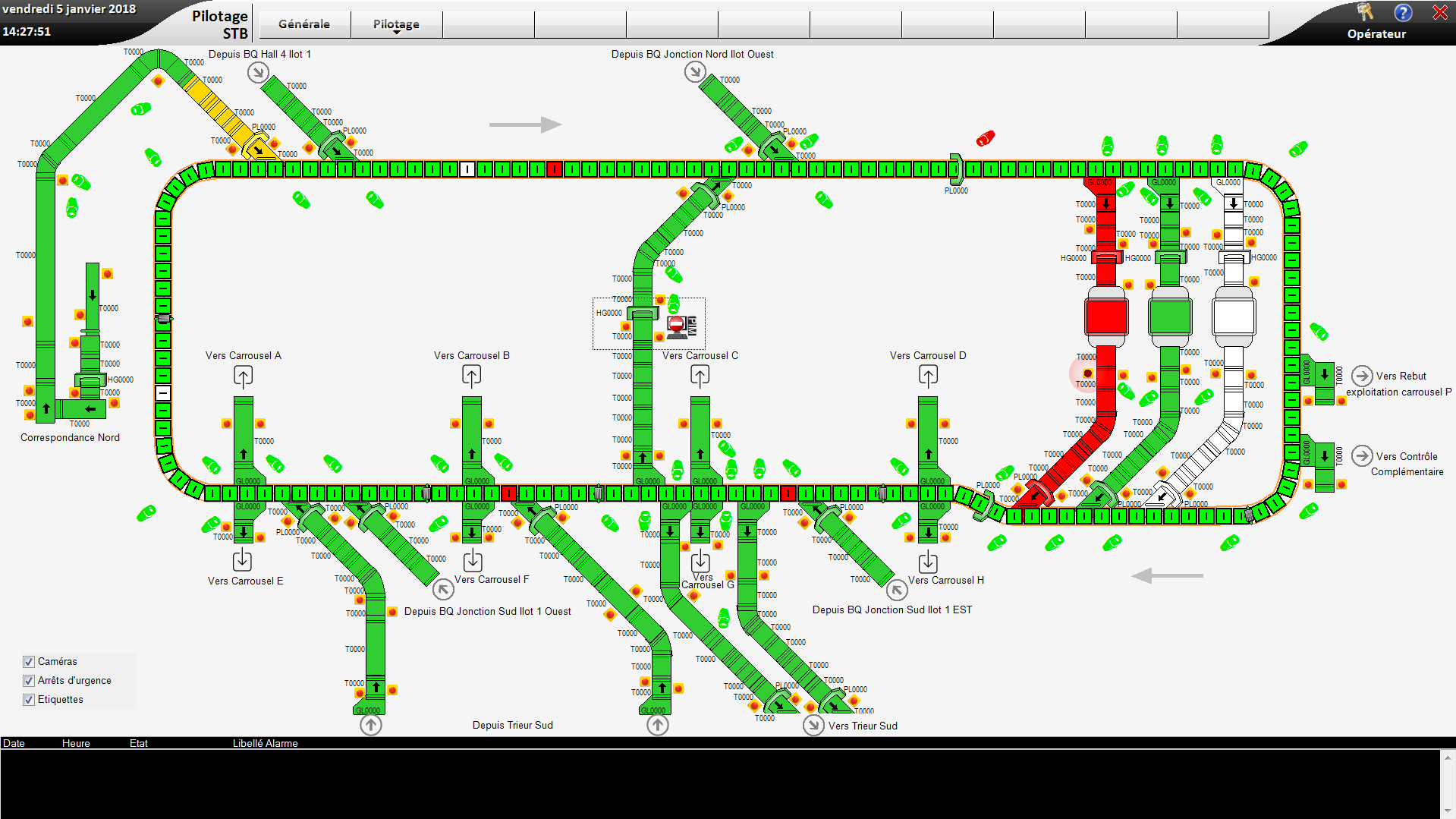Click the Vers Carrousel D arrow icon
This screenshot has width=1456, height=819.
coord(928,376)
